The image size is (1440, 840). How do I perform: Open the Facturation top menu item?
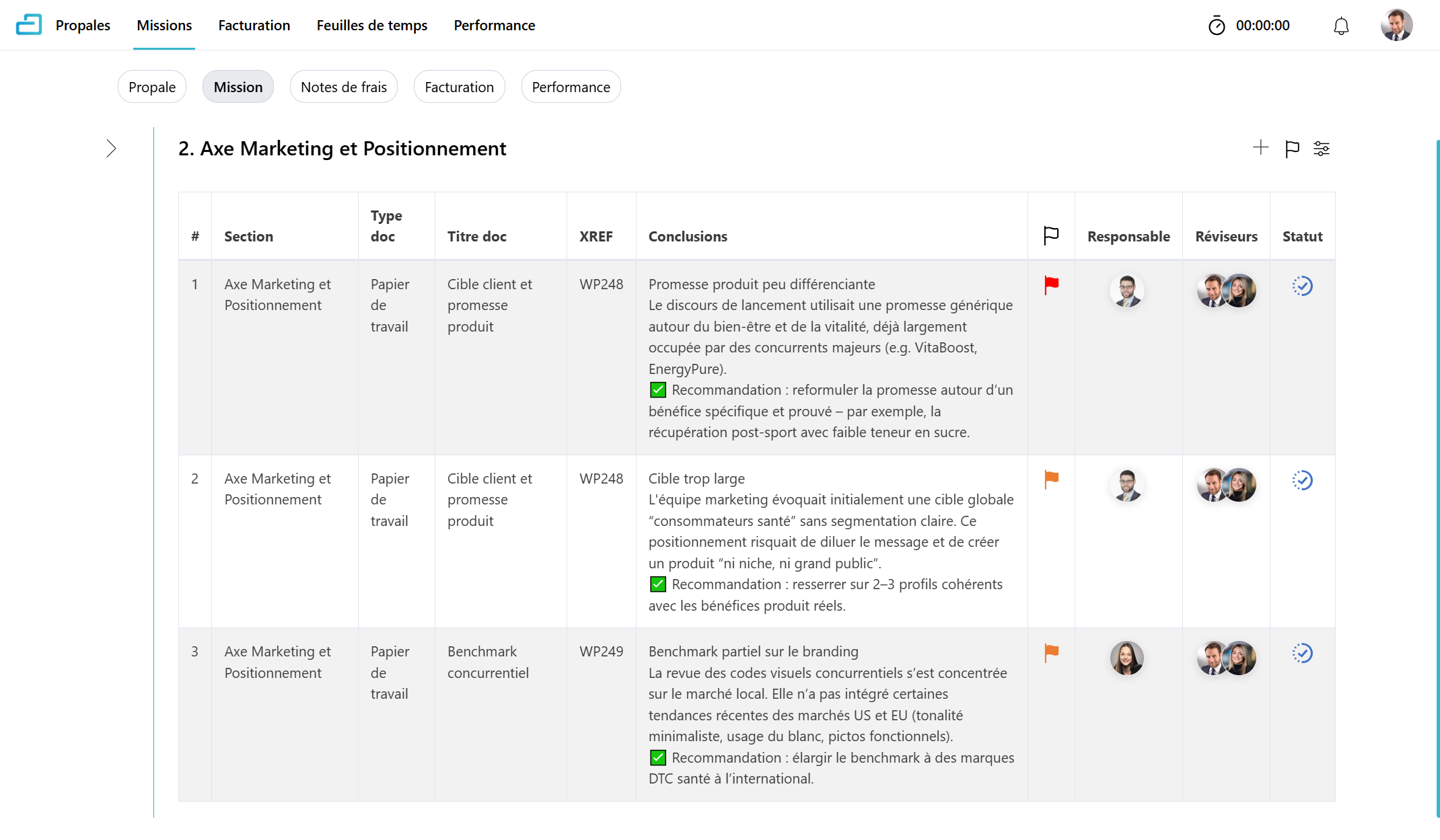(x=254, y=26)
